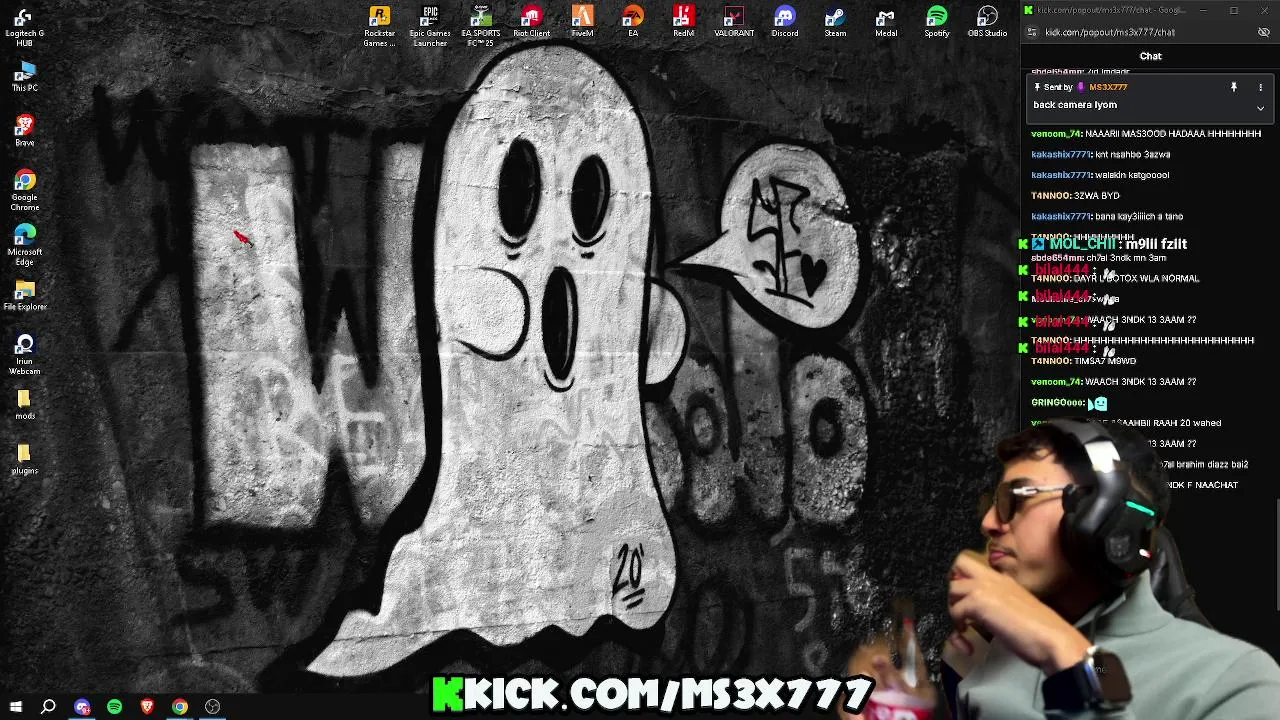Open This PC desktop icon
Screen dimensions: 1280x720
[25, 76]
